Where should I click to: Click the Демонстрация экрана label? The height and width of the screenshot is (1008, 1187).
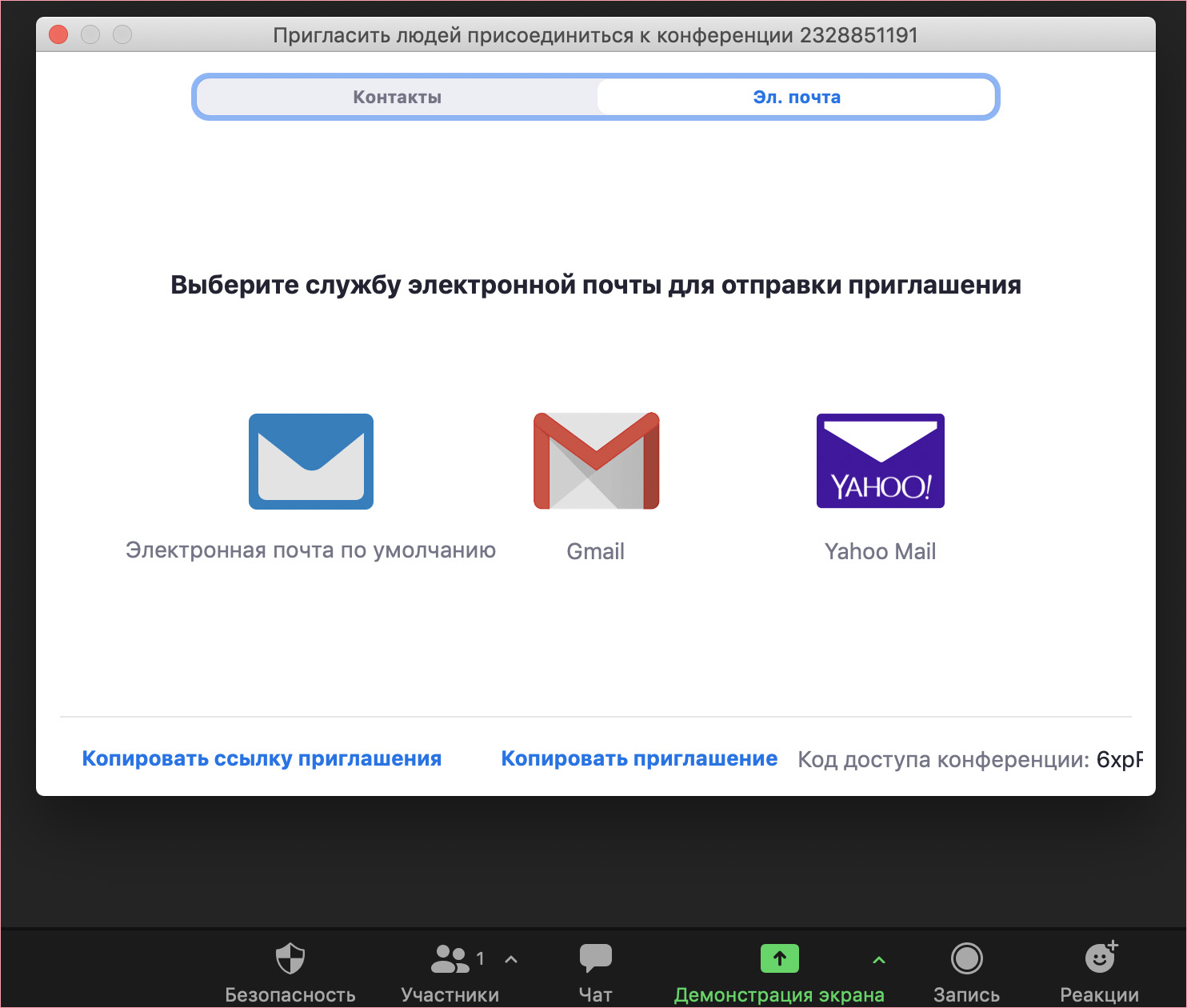click(779, 994)
